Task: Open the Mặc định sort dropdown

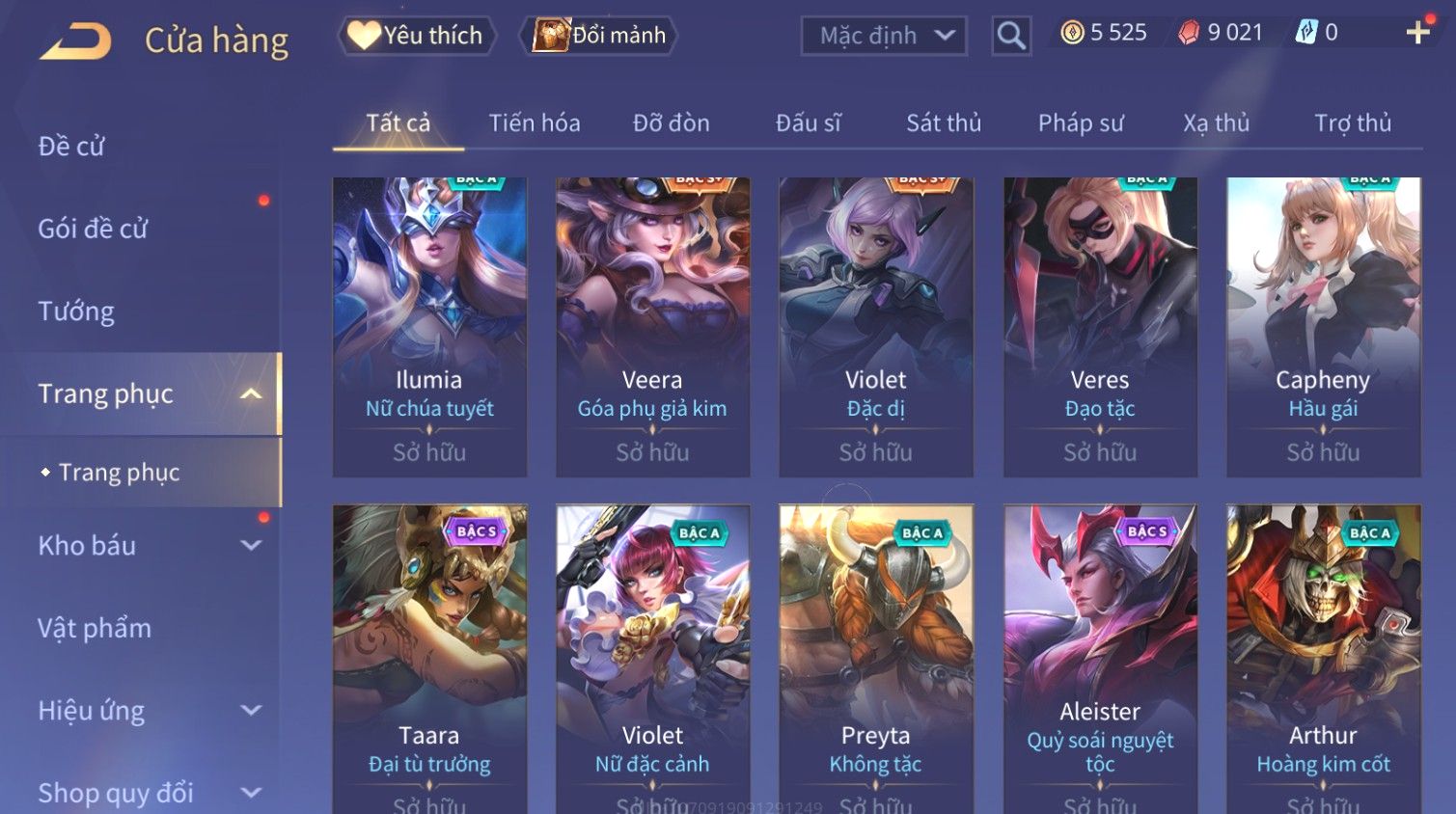Action: click(884, 36)
